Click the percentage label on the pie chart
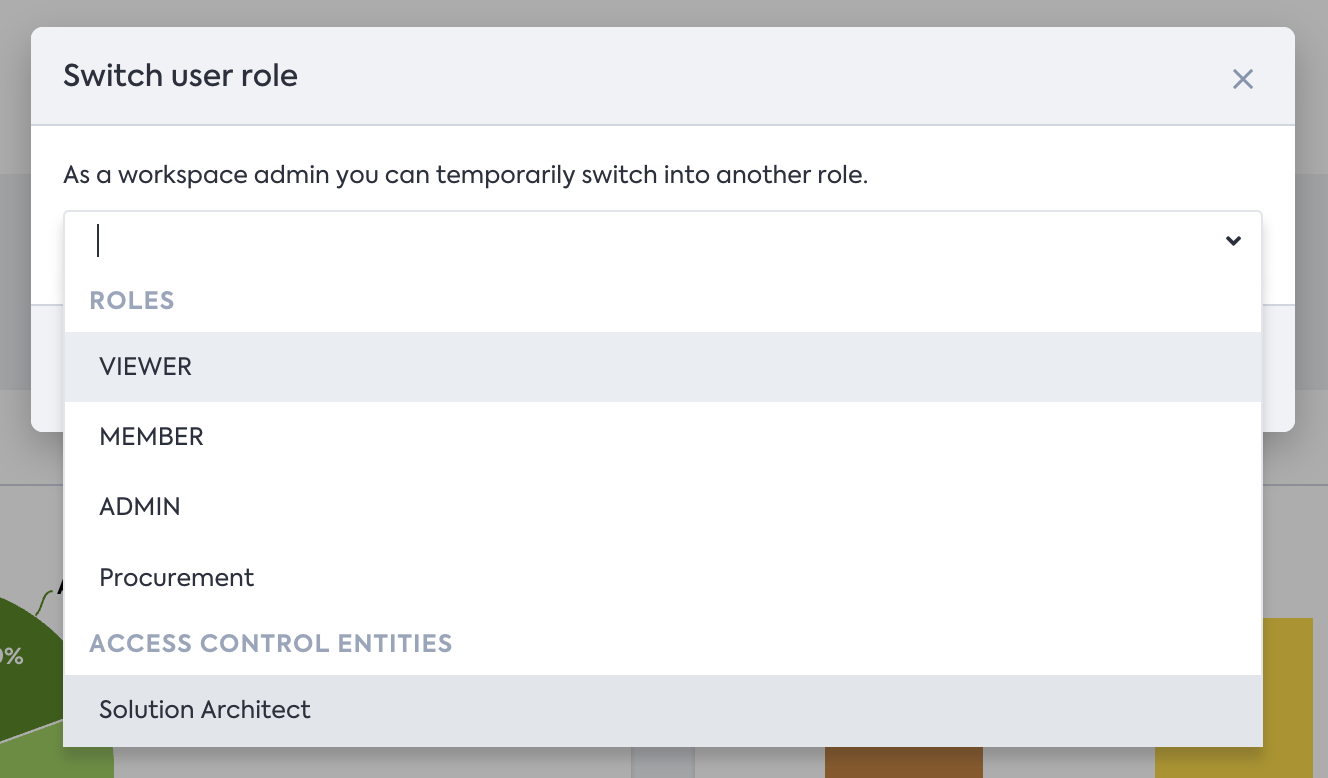Screen dimensions: 1328x778 10,656
